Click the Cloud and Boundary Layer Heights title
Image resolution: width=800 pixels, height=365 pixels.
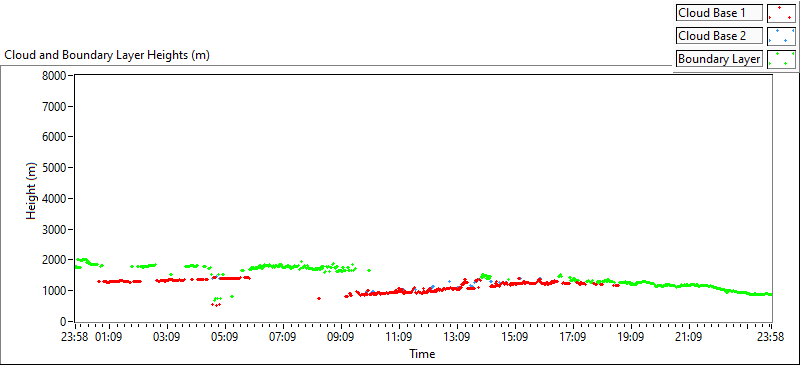point(107,55)
